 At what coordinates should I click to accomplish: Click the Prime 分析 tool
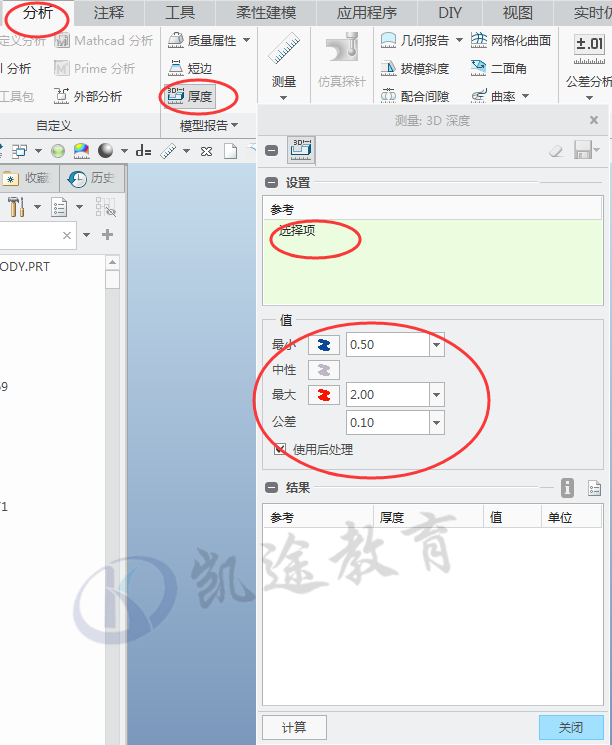[95, 68]
